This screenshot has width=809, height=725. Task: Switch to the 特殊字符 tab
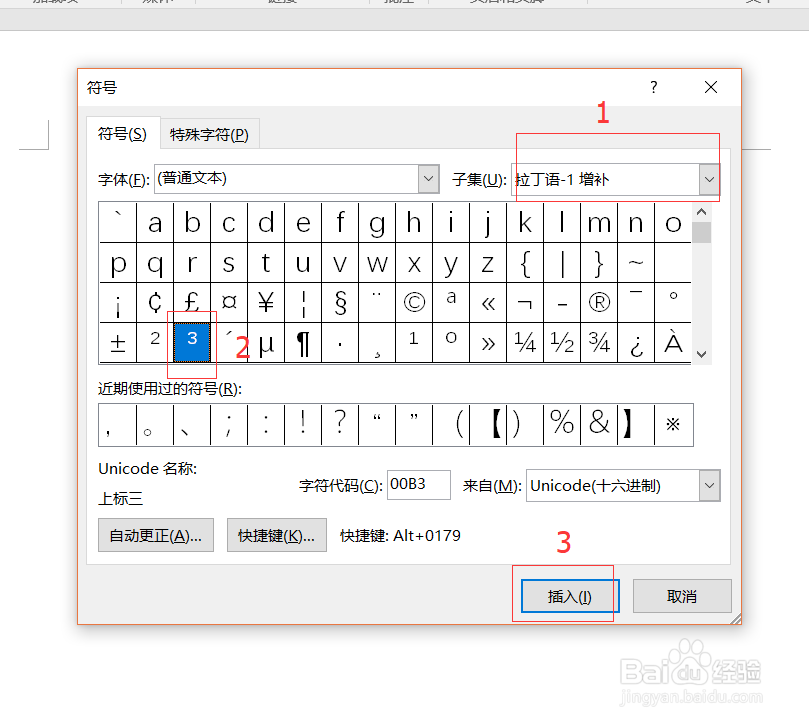coord(209,133)
